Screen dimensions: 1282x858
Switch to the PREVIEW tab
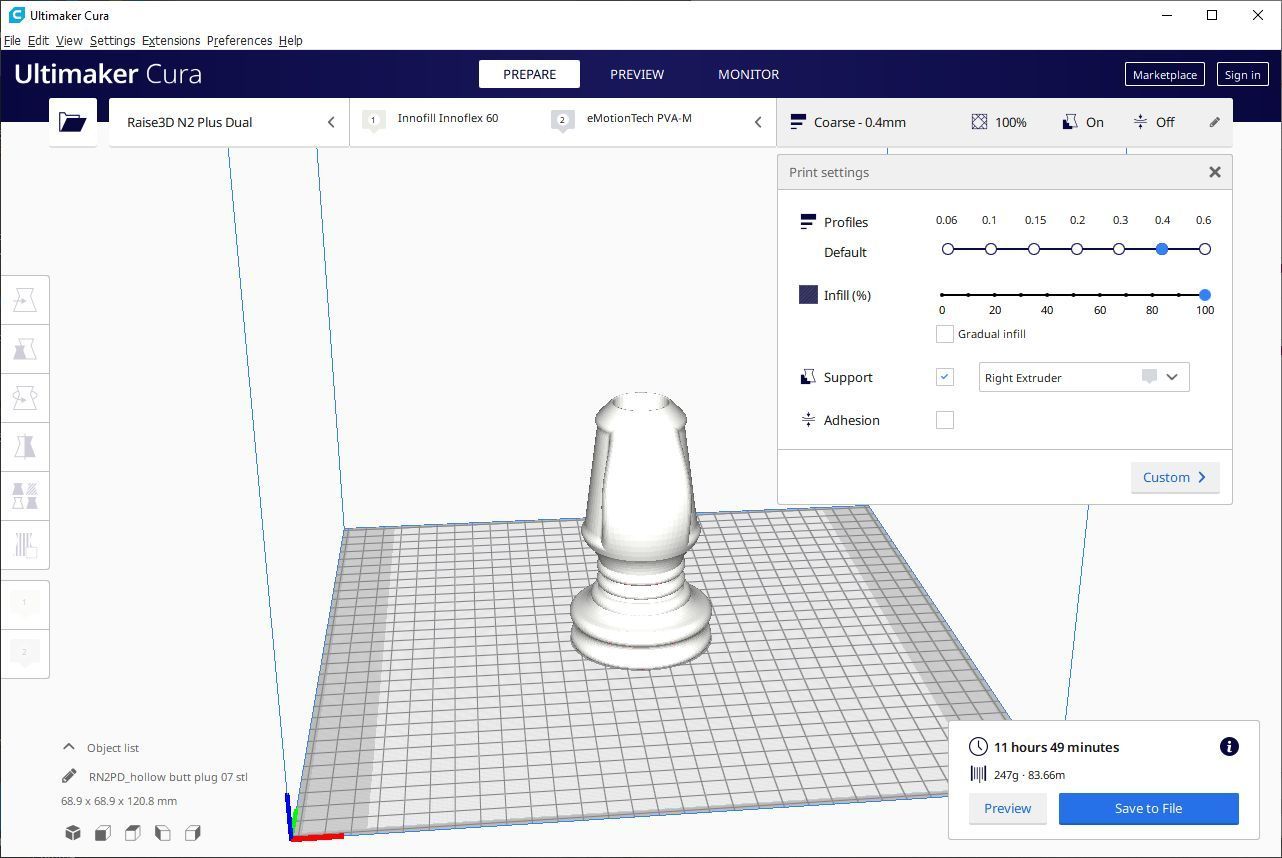[637, 74]
